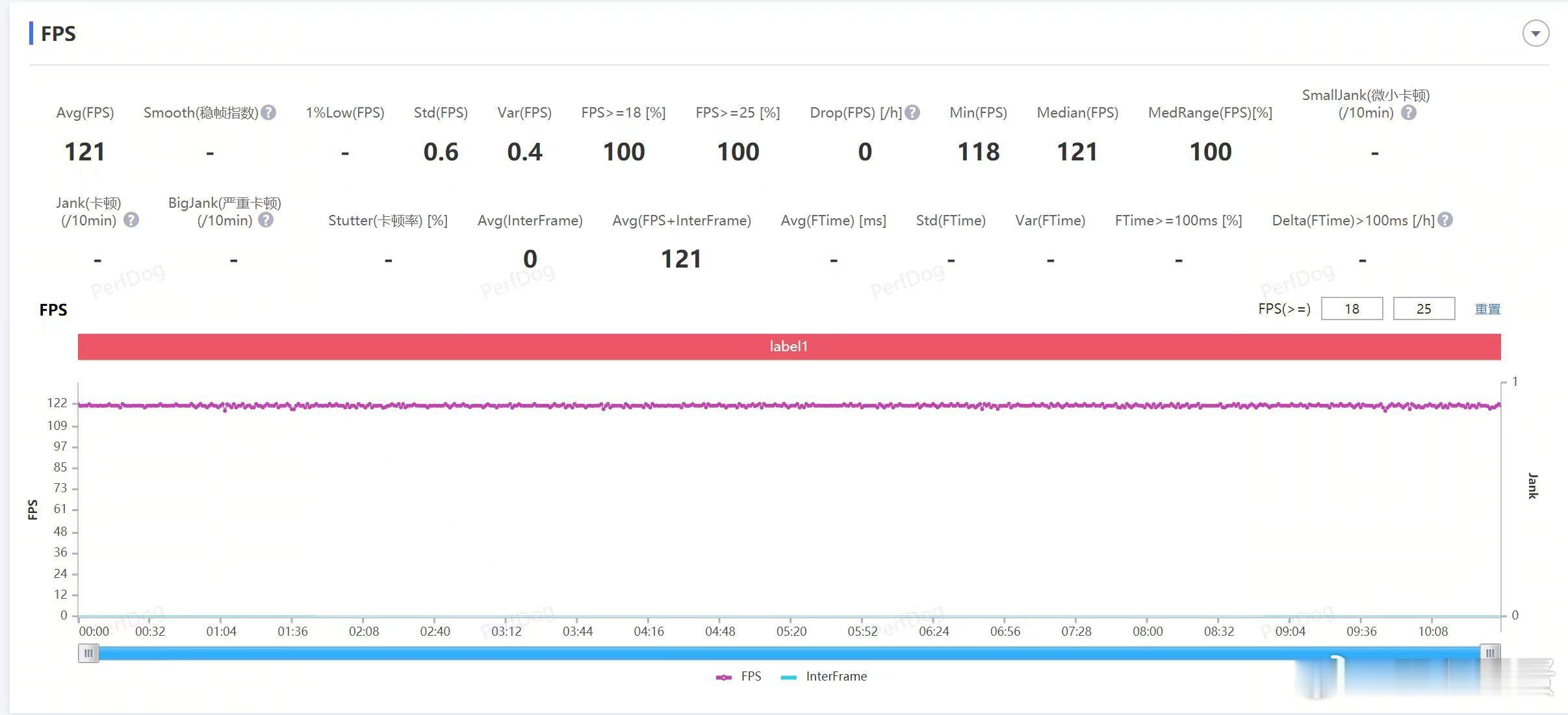The width and height of the screenshot is (1568, 715).
Task: Click the Min(FPS) value 118
Action: coord(978,152)
